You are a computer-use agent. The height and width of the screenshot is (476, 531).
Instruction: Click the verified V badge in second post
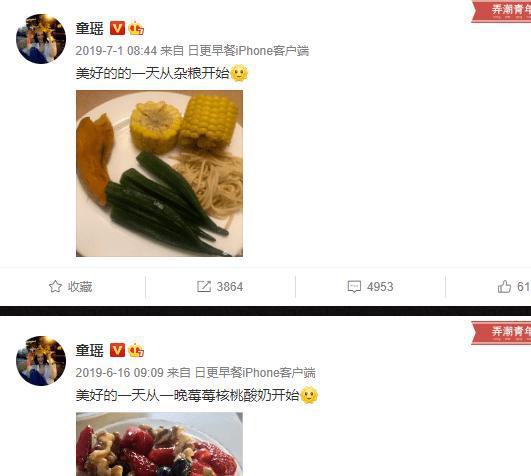[117, 350]
